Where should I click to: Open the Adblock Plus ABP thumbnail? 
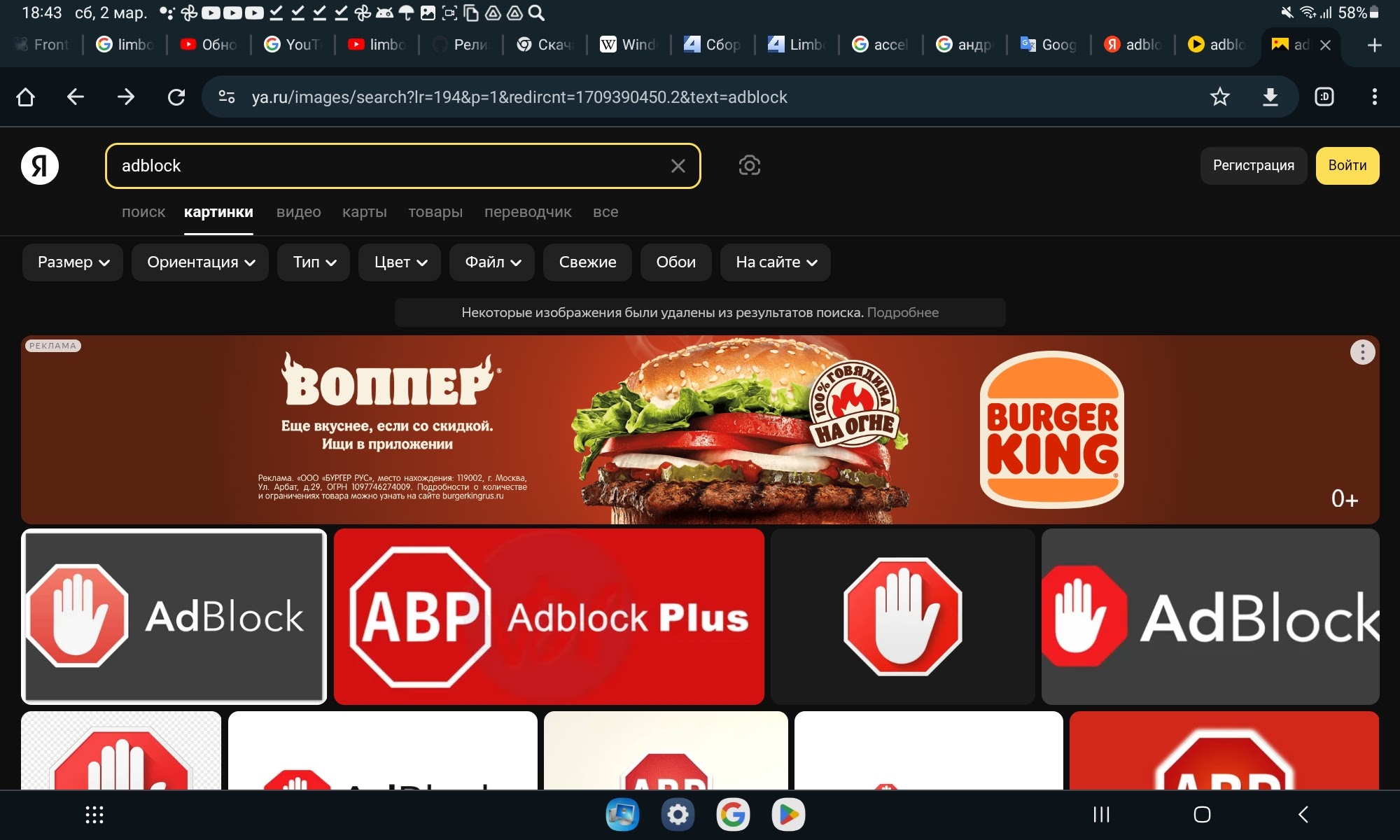coord(549,617)
